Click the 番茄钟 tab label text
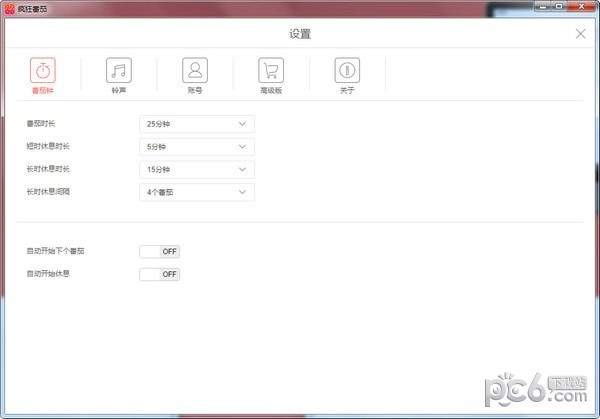 43,90
